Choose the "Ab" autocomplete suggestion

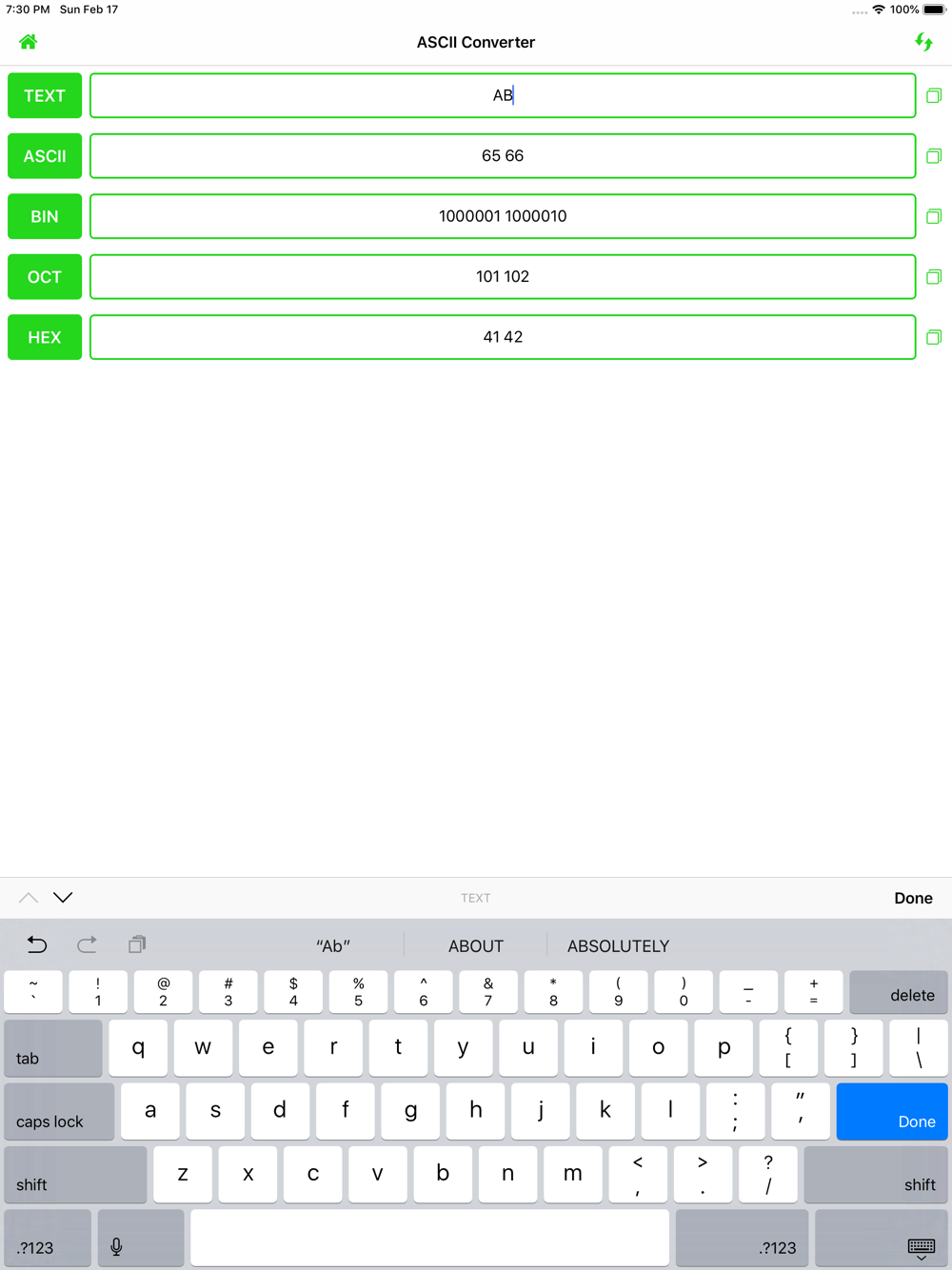tap(333, 945)
